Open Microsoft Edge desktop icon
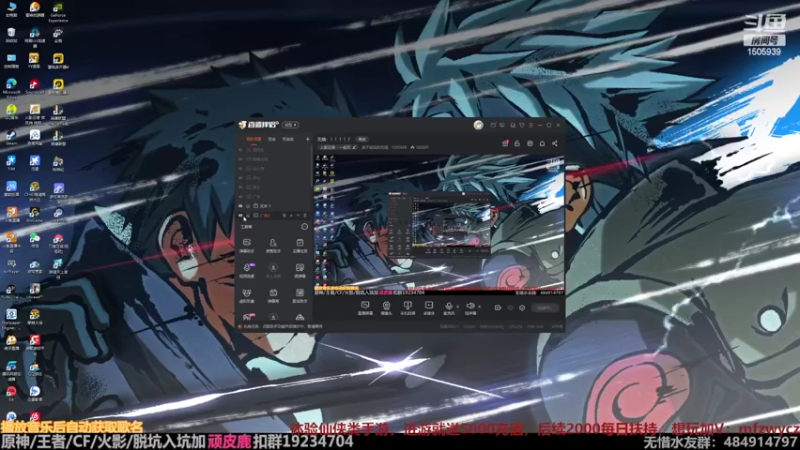 [11, 87]
